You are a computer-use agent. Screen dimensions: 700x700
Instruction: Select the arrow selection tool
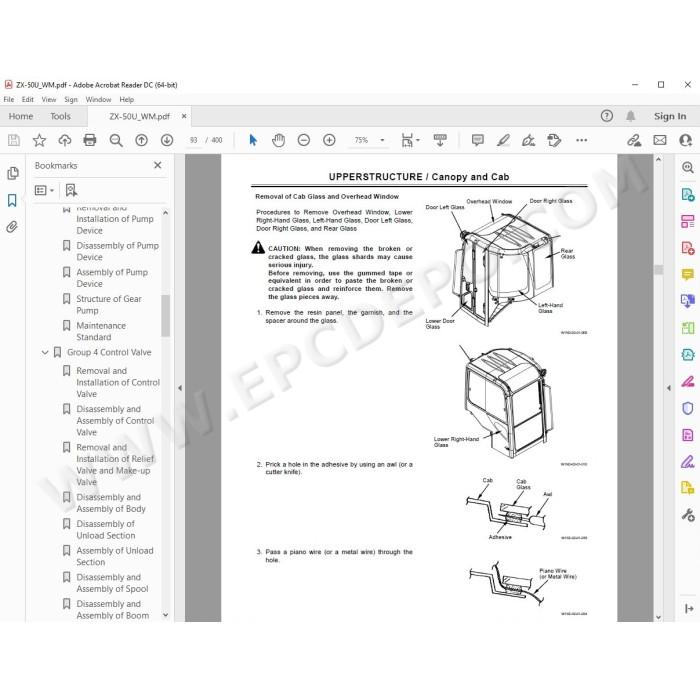pyautogui.click(x=253, y=140)
